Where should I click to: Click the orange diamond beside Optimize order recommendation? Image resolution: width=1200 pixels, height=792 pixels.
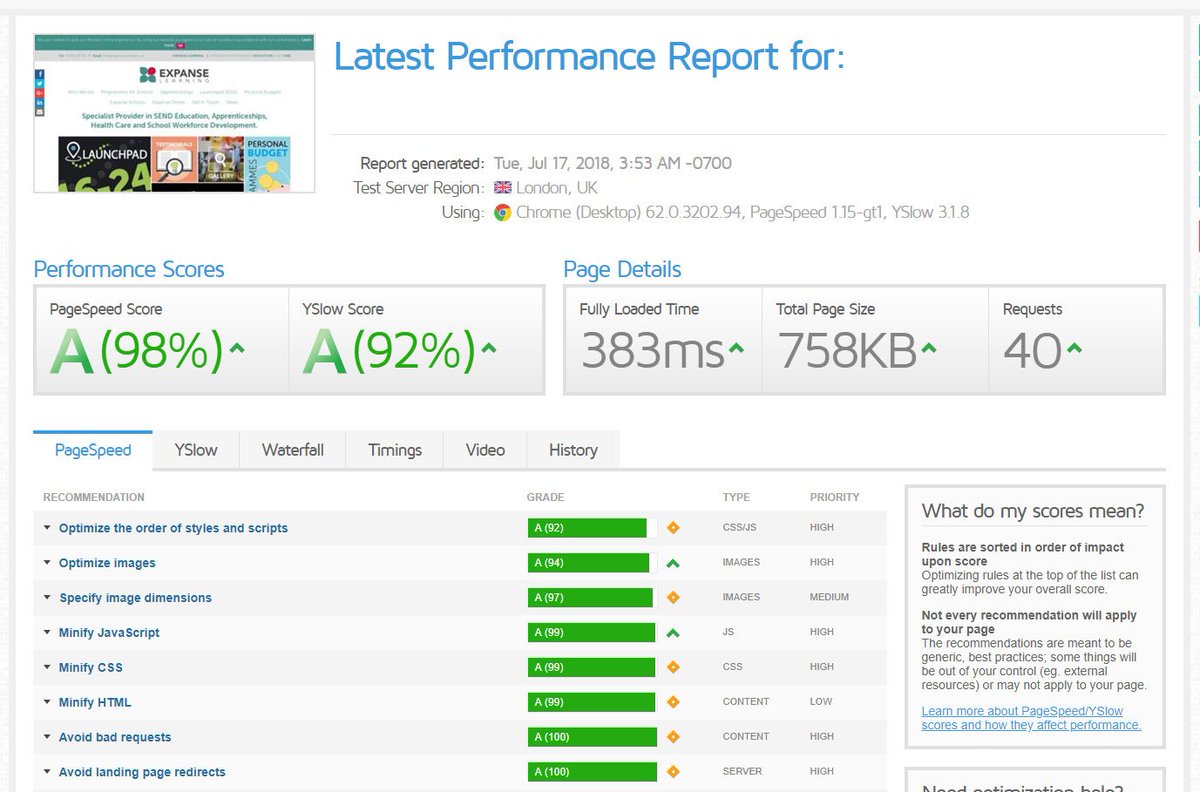673,527
